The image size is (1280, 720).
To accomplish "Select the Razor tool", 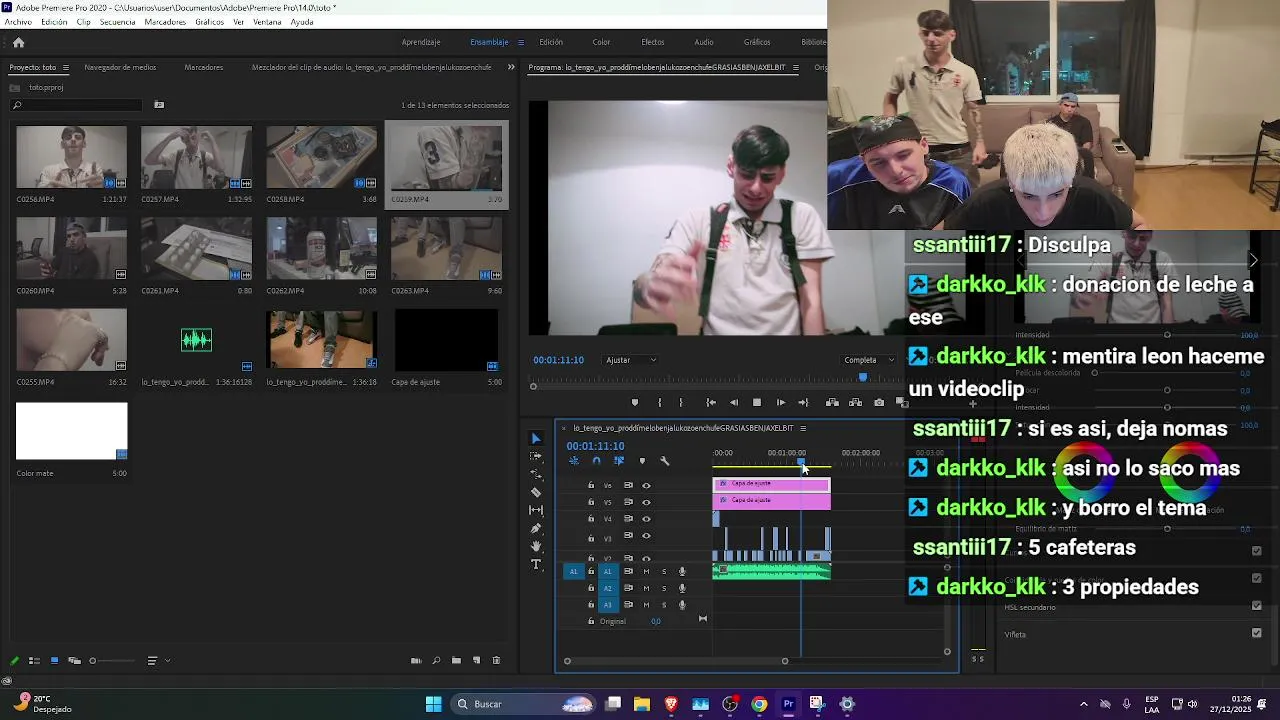I will [536, 492].
